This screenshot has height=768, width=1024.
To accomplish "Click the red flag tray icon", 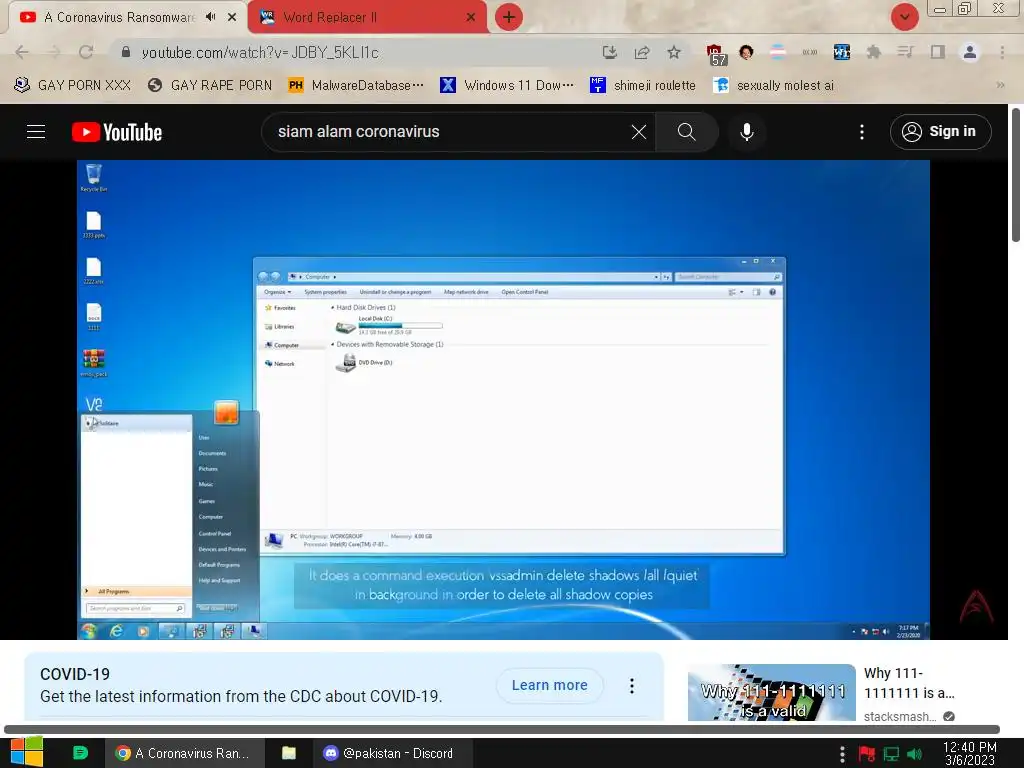I will [867, 754].
